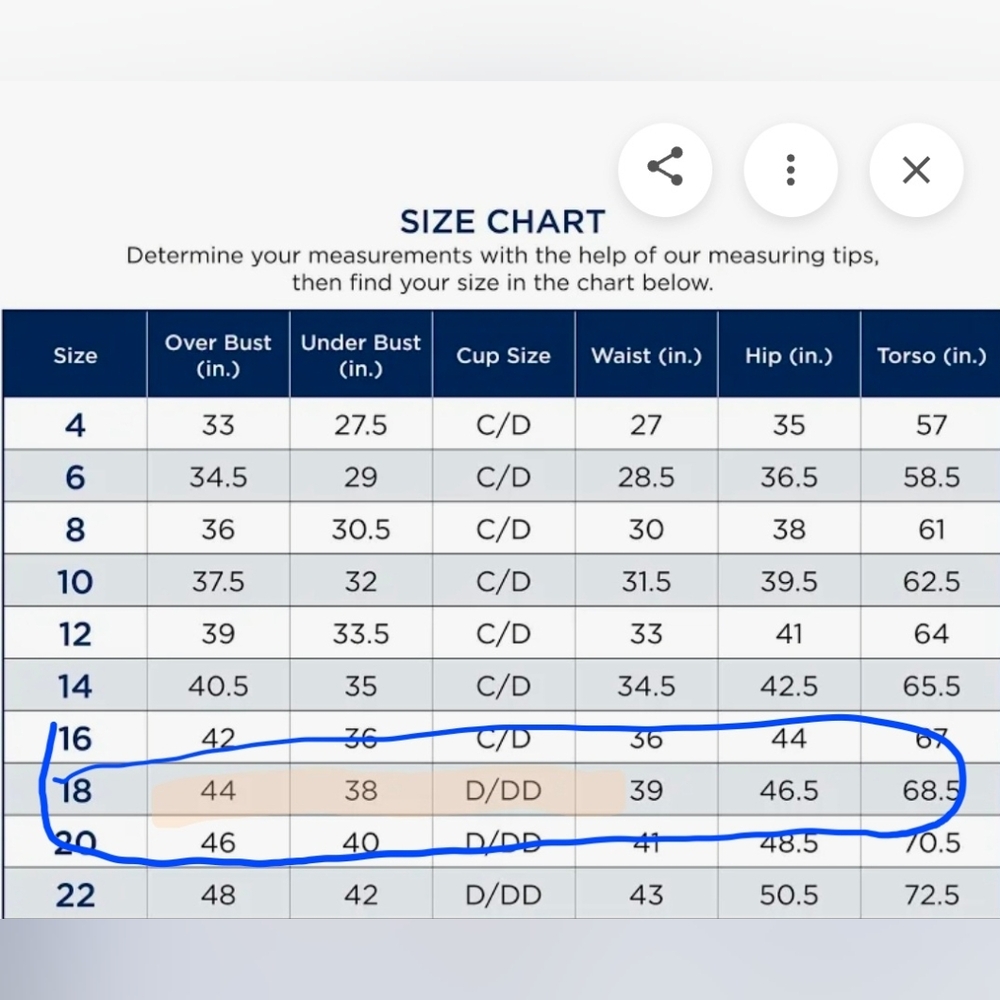Click the SIZE CHART title
This screenshot has width=1000, height=1000.
click(502, 221)
